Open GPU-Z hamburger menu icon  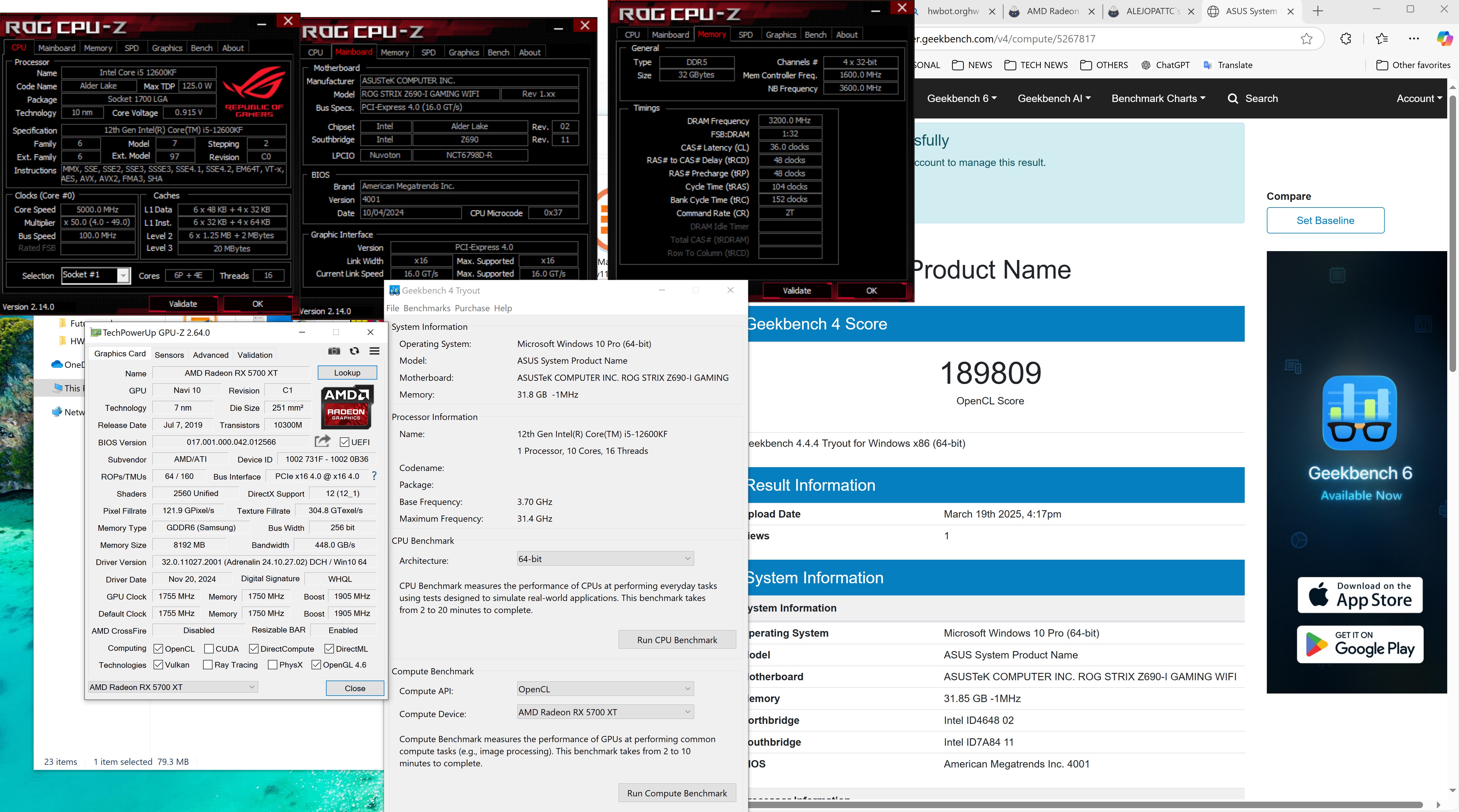coord(374,351)
